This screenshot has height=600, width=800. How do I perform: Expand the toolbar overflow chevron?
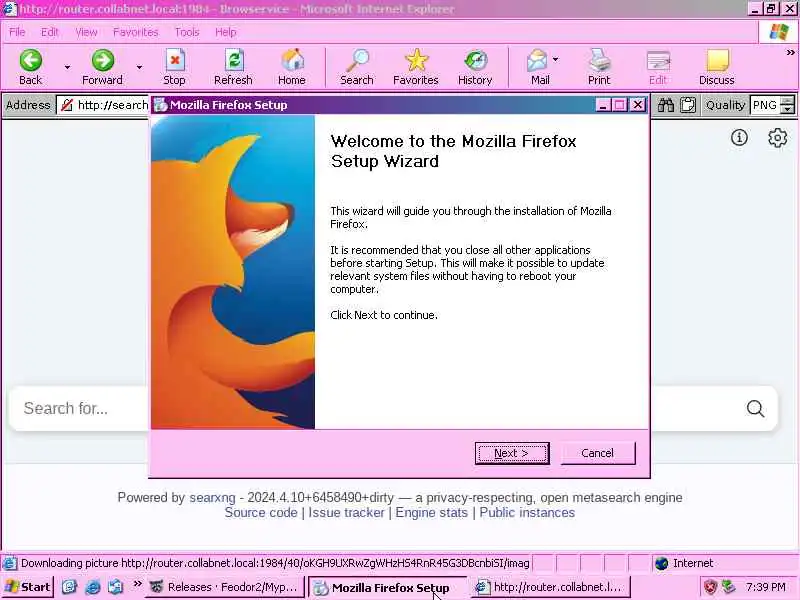pos(790,52)
